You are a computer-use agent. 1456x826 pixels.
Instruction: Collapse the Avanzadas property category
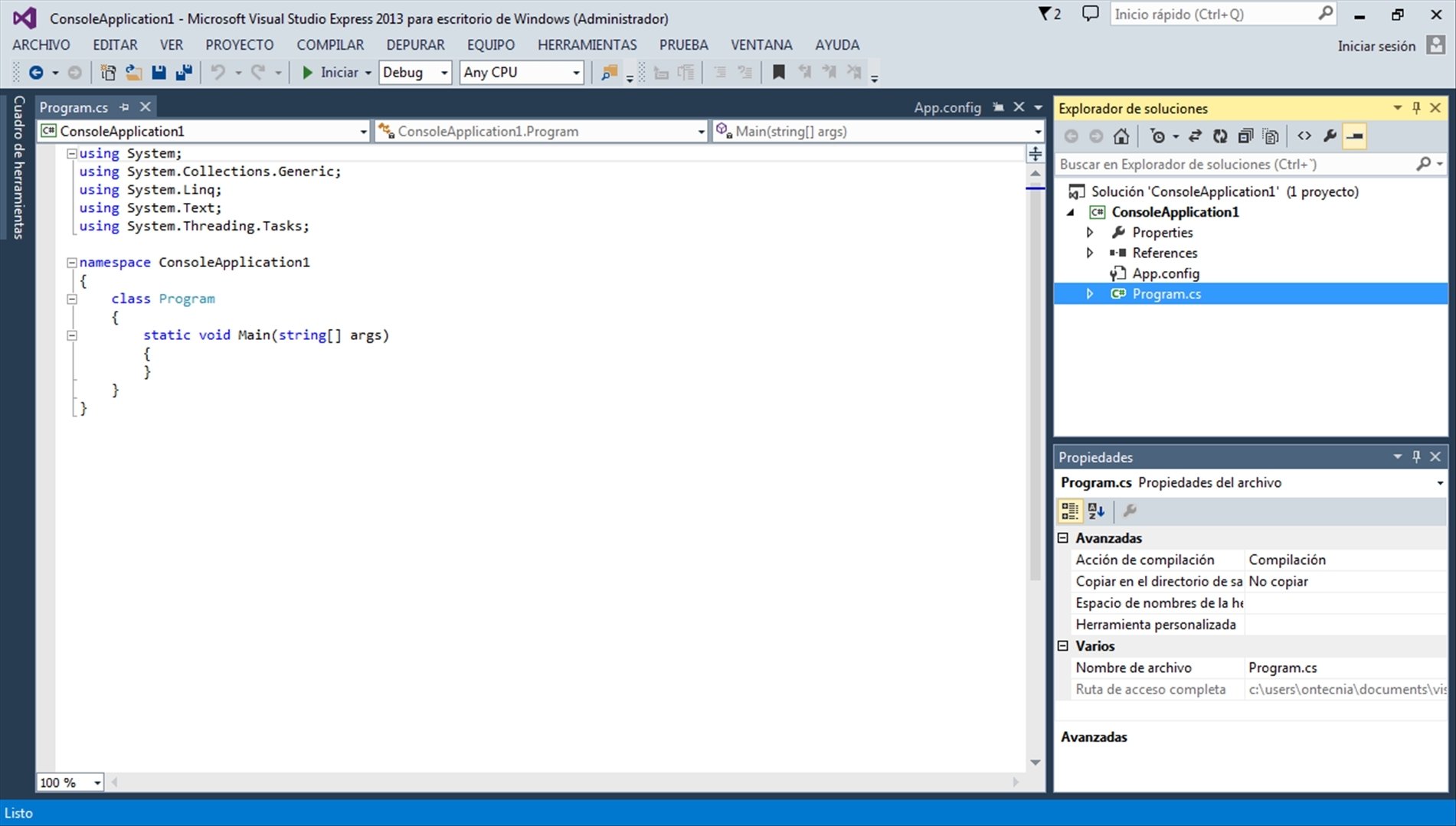tap(1063, 538)
